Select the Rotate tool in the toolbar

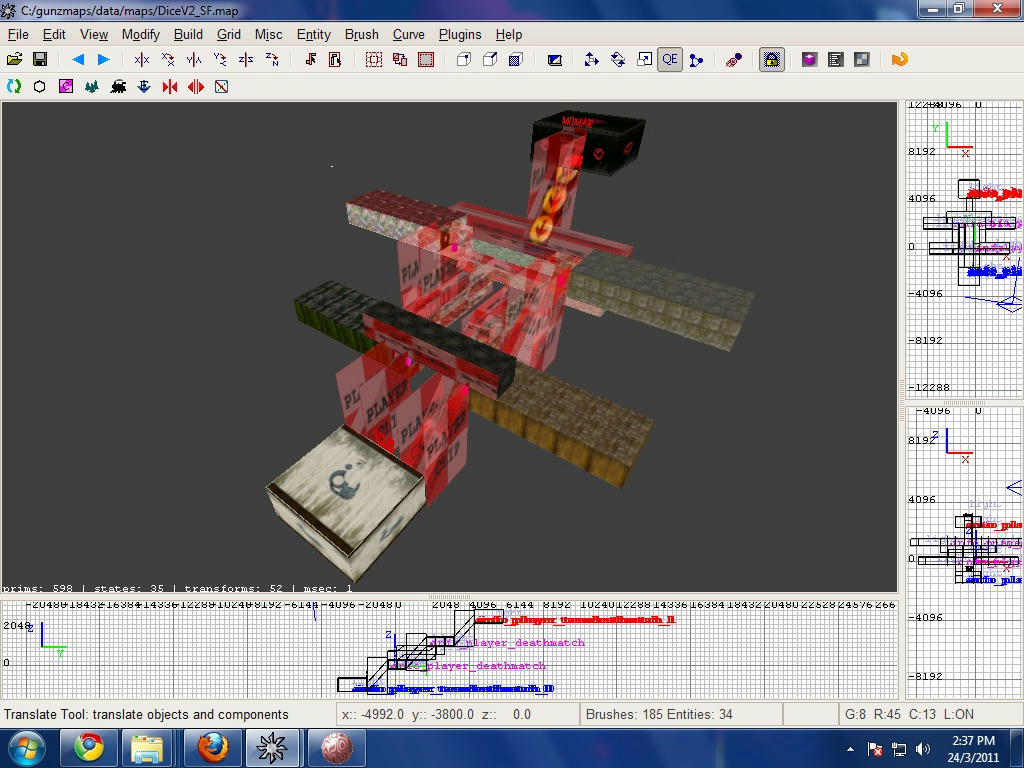coord(618,60)
